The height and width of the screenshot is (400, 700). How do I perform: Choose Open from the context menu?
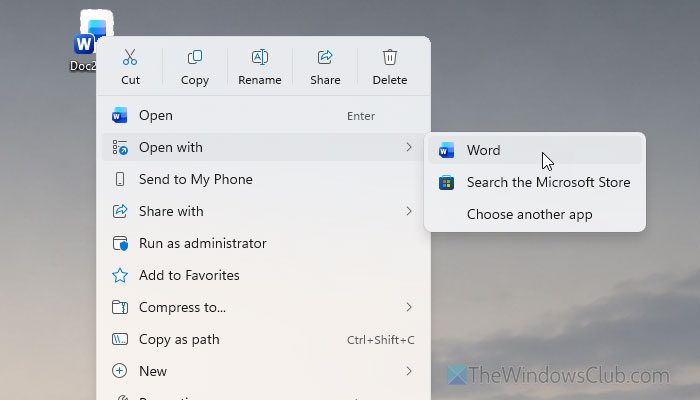(x=263, y=116)
